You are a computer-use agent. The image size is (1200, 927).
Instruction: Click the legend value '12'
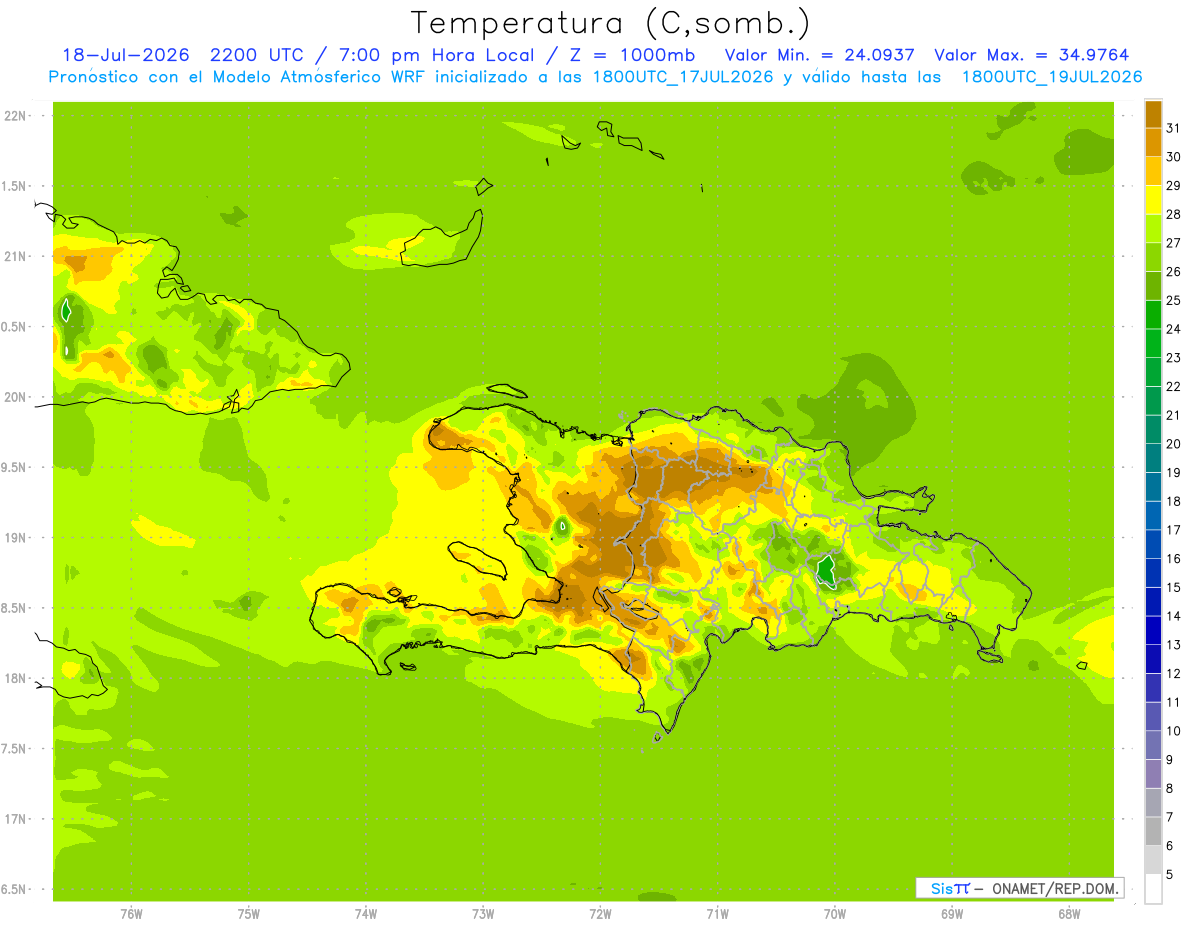tap(1173, 673)
